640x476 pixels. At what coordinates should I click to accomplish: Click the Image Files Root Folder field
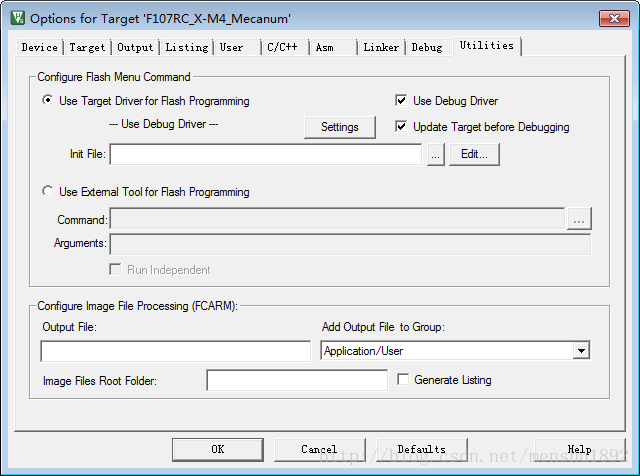click(x=297, y=380)
